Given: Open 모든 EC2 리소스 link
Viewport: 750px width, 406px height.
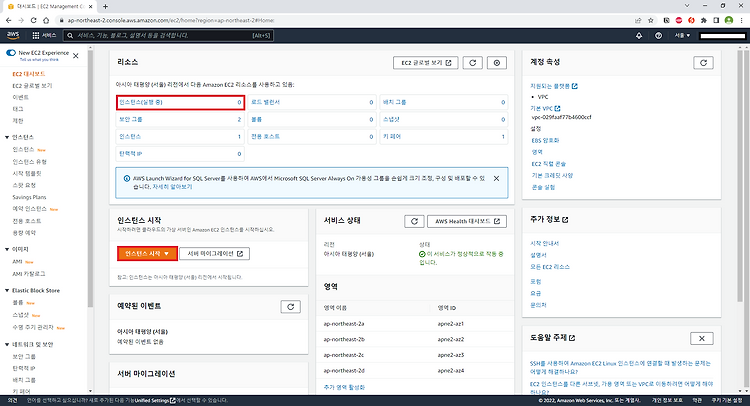Looking at the screenshot, I should pos(550,267).
